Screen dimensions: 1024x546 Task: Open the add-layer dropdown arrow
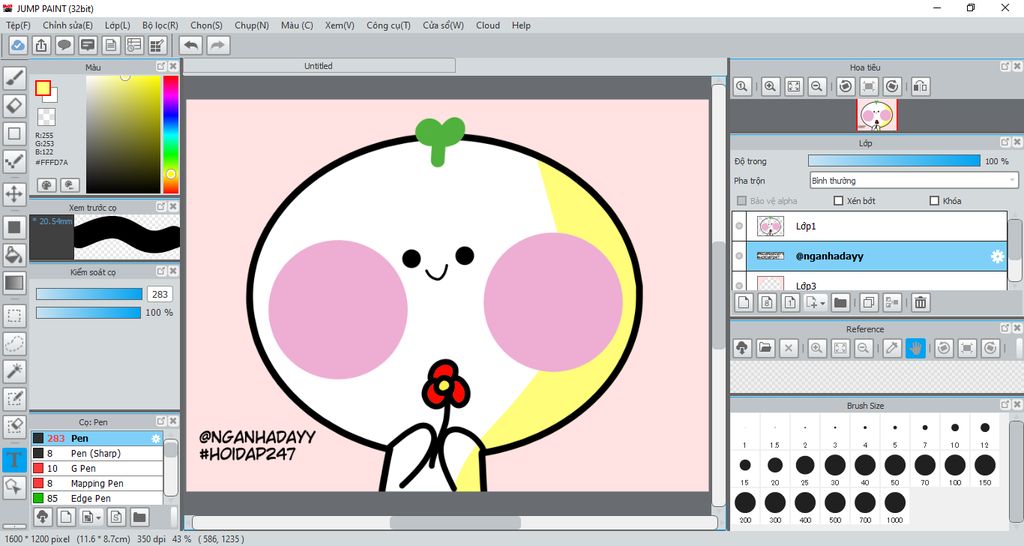coord(822,303)
